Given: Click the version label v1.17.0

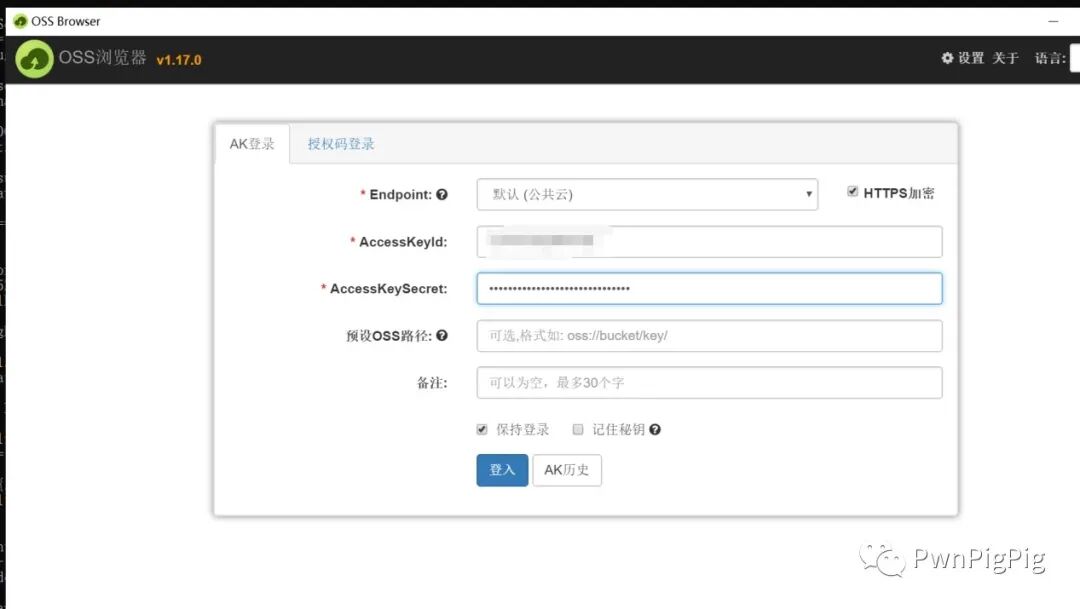Looking at the screenshot, I should pos(179,60).
